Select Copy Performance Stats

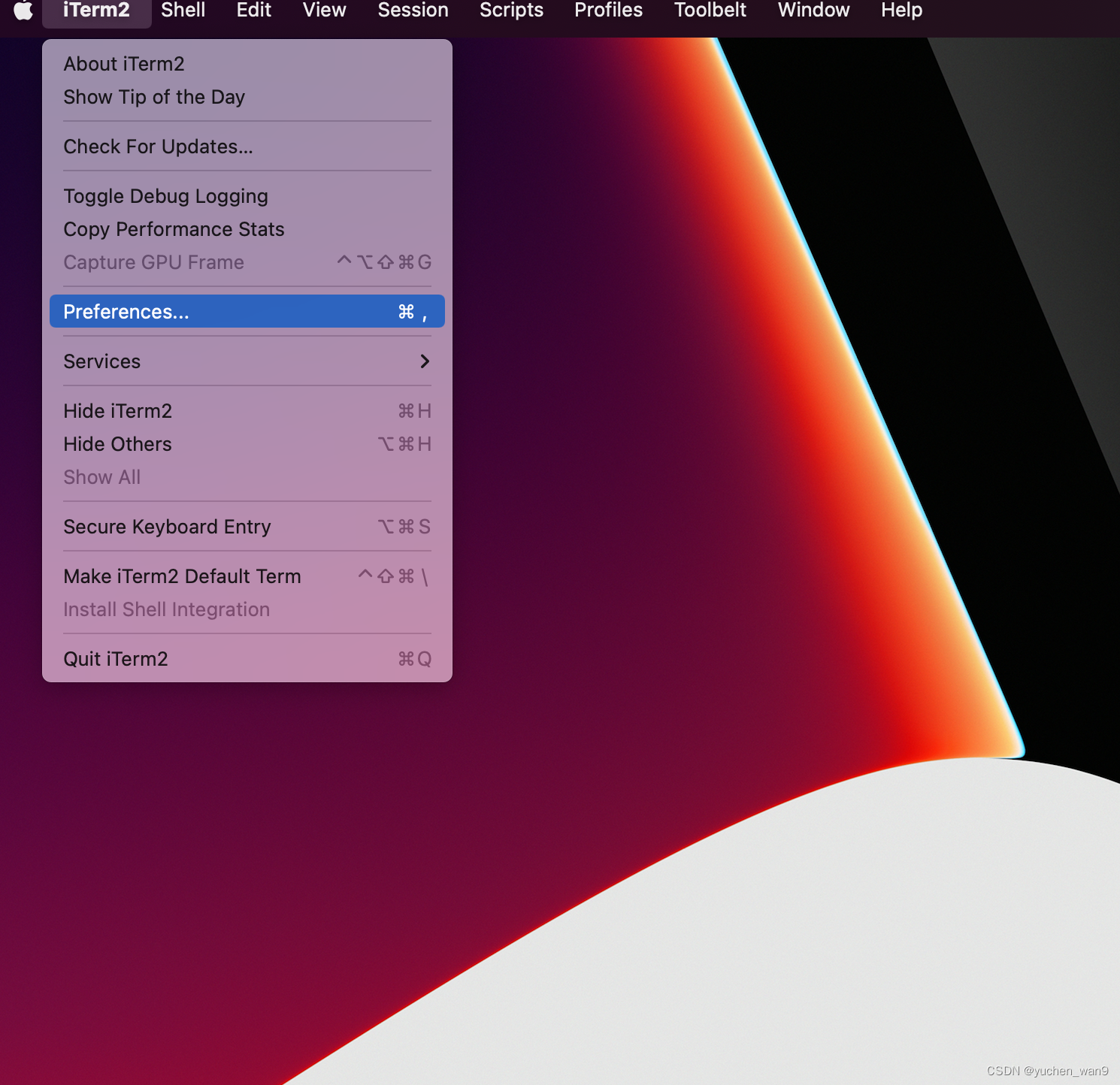tap(247, 229)
